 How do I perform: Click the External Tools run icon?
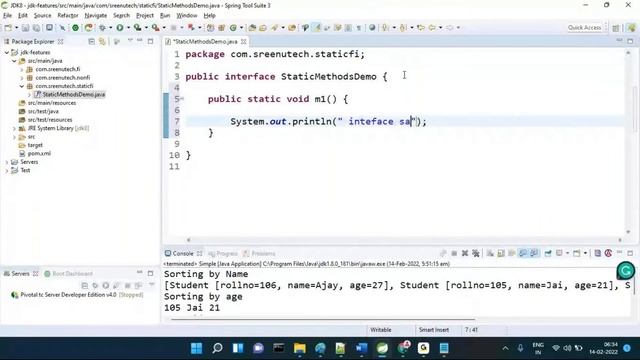point(155,28)
